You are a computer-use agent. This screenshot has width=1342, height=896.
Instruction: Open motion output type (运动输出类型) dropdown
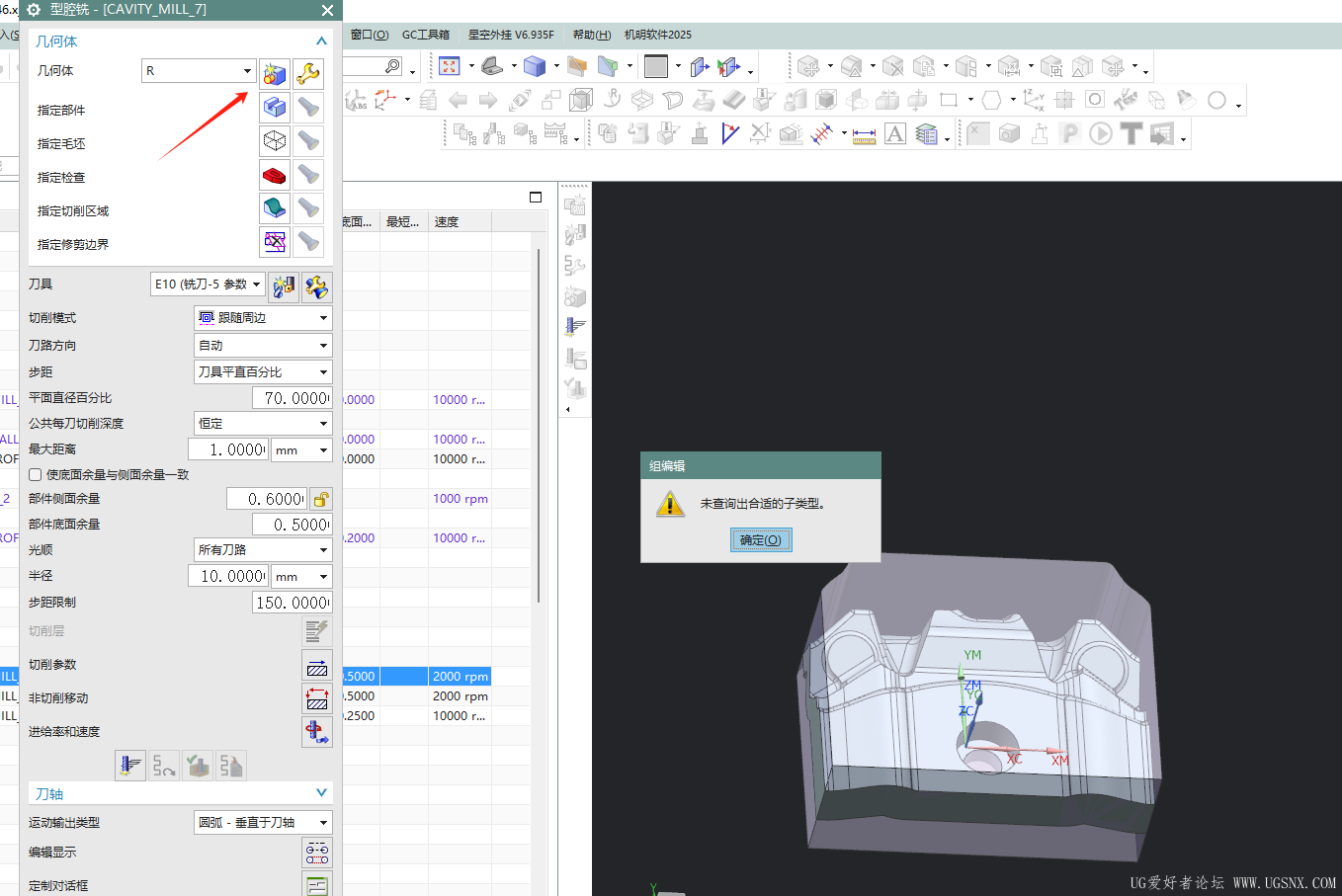263,823
